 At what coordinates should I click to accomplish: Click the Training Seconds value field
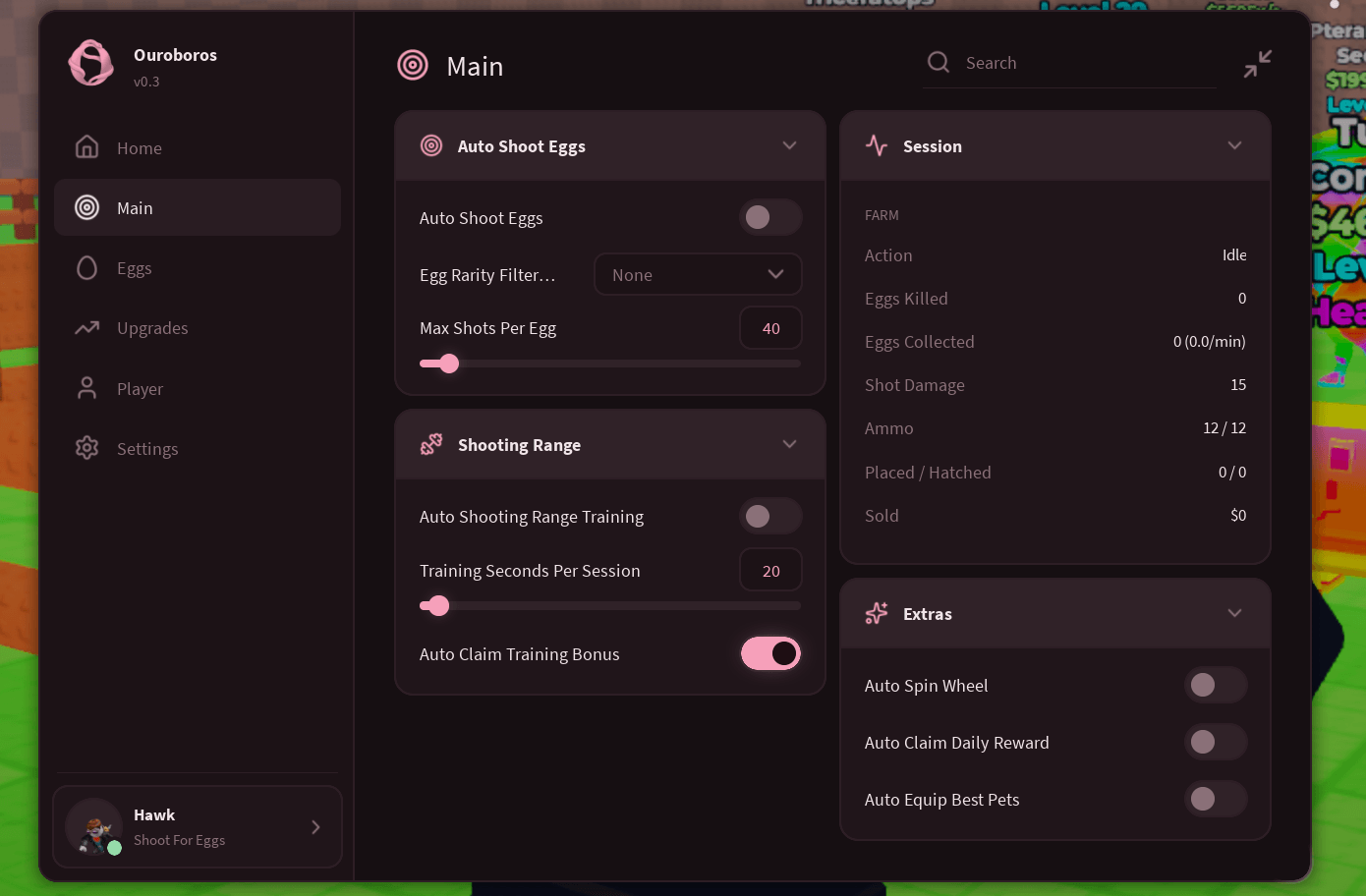[x=770, y=570]
